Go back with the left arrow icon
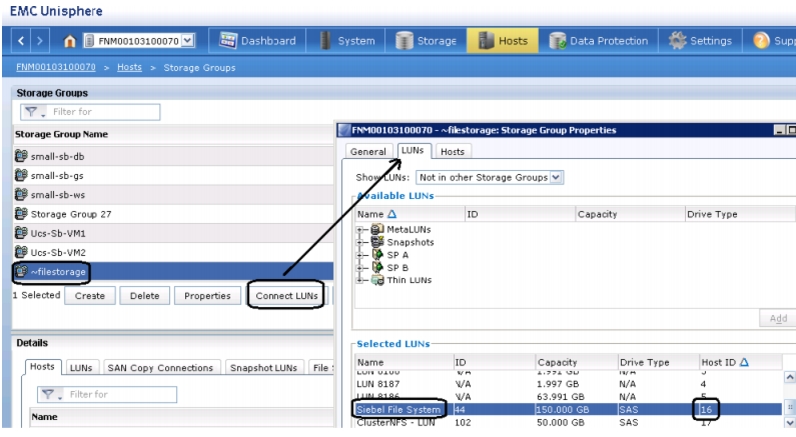 (x=20, y=41)
